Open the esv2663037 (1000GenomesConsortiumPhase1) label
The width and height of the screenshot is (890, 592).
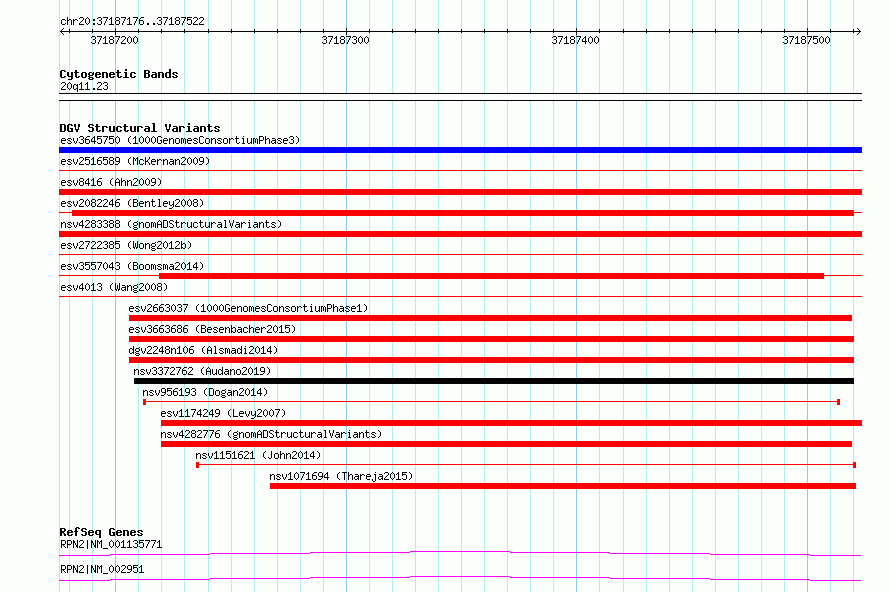click(x=248, y=308)
